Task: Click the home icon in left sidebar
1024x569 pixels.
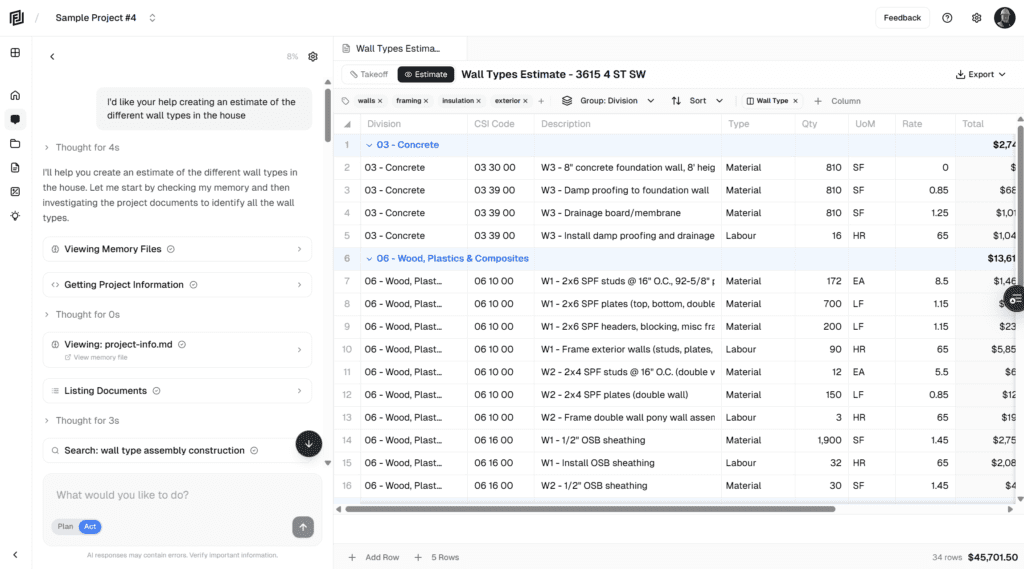Action: [15, 96]
